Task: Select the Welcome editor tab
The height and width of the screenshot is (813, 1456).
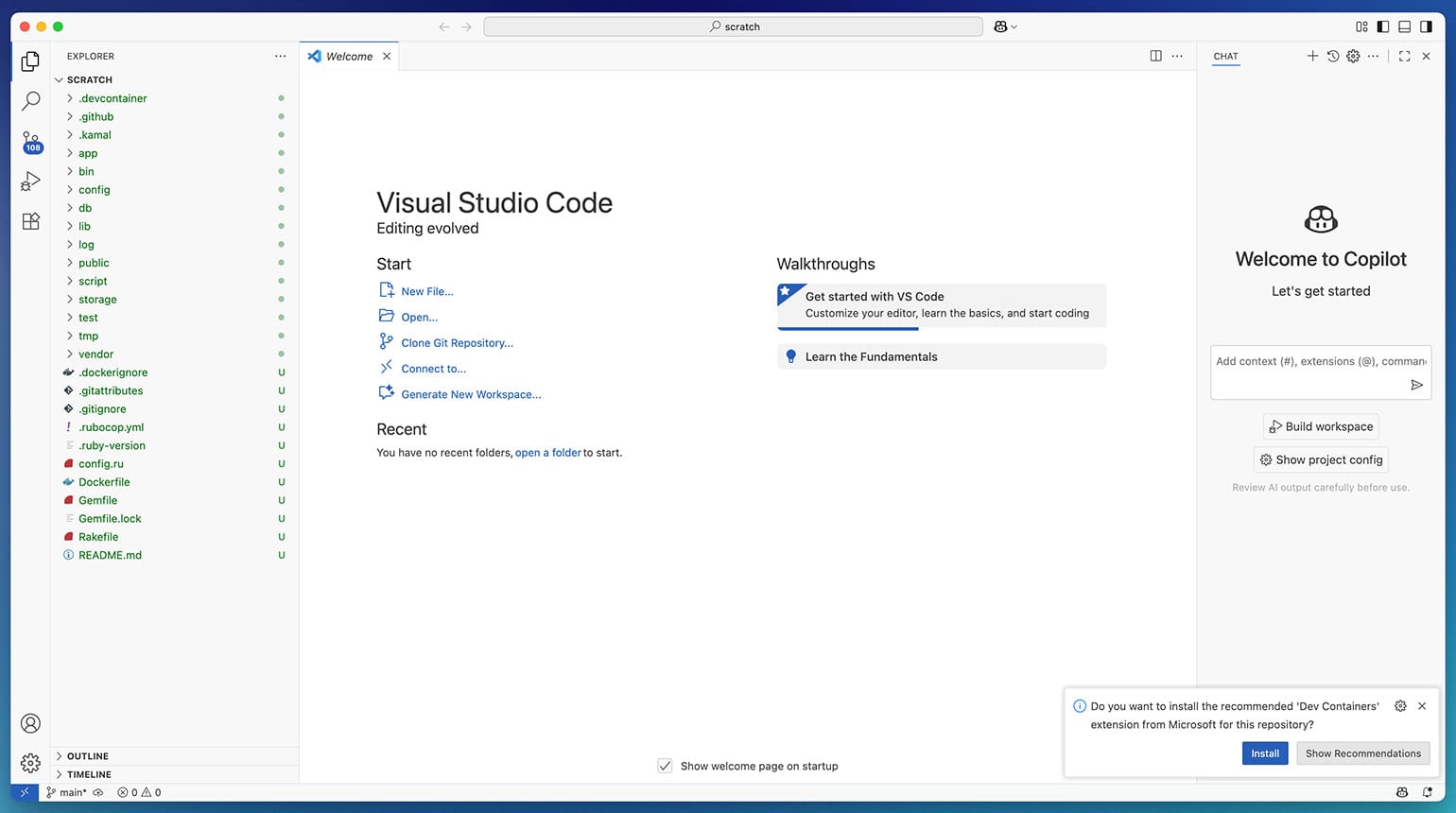Action: pyautogui.click(x=349, y=57)
